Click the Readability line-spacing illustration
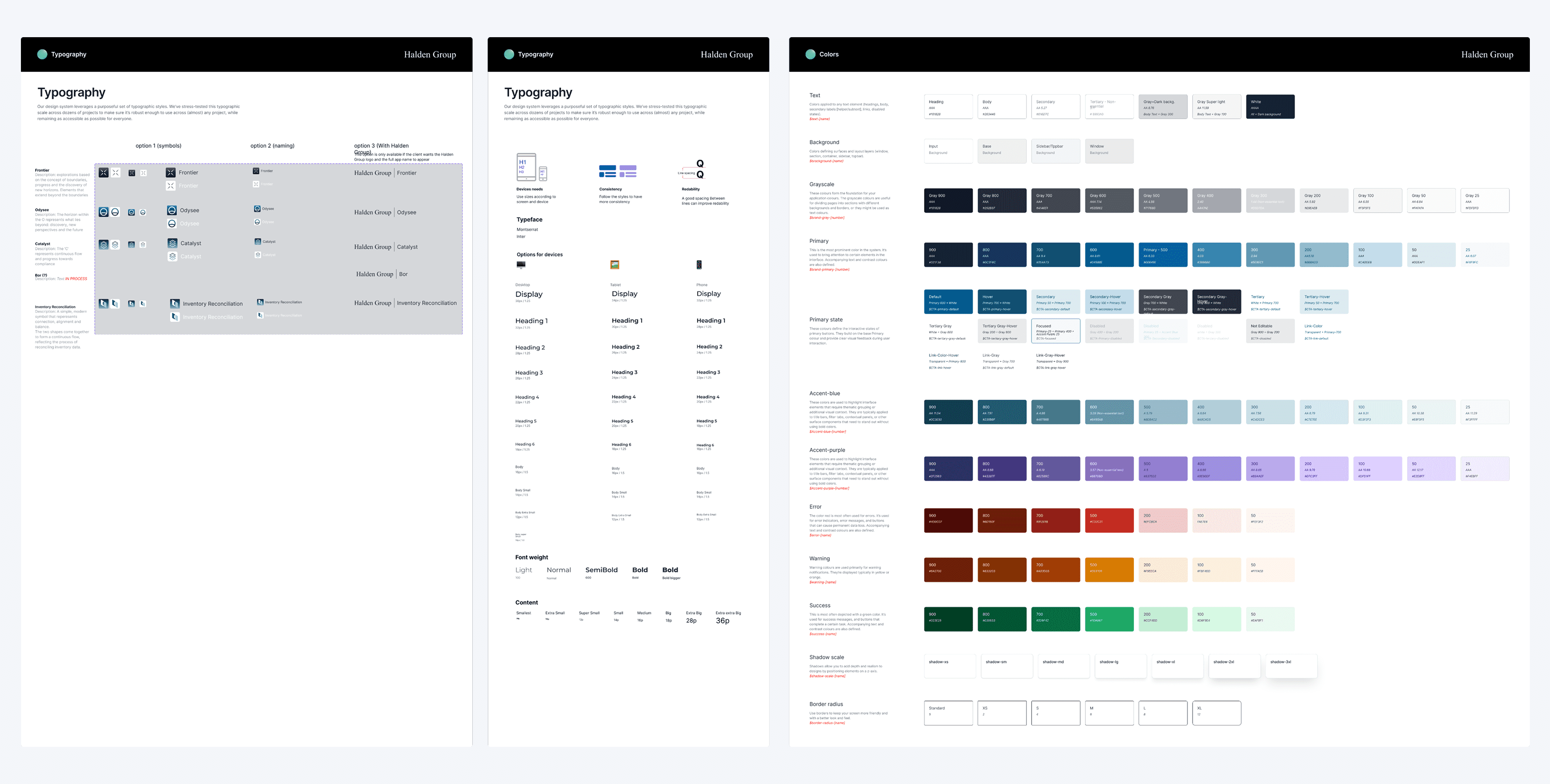The width and height of the screenshot is (1550, 784). click(691, 170)
